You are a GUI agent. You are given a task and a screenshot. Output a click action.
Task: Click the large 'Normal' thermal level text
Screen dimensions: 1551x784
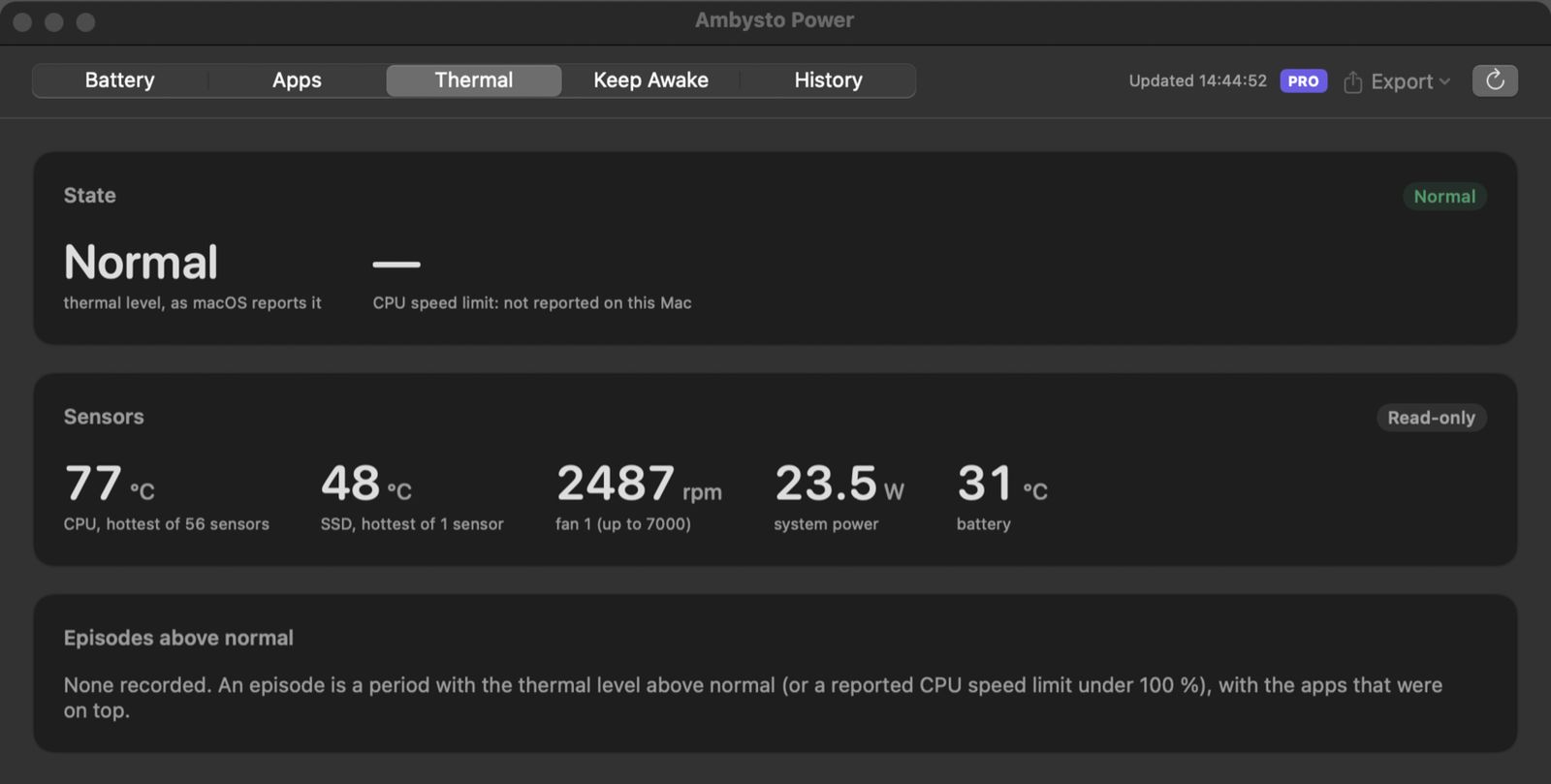[x=141, y=262]
